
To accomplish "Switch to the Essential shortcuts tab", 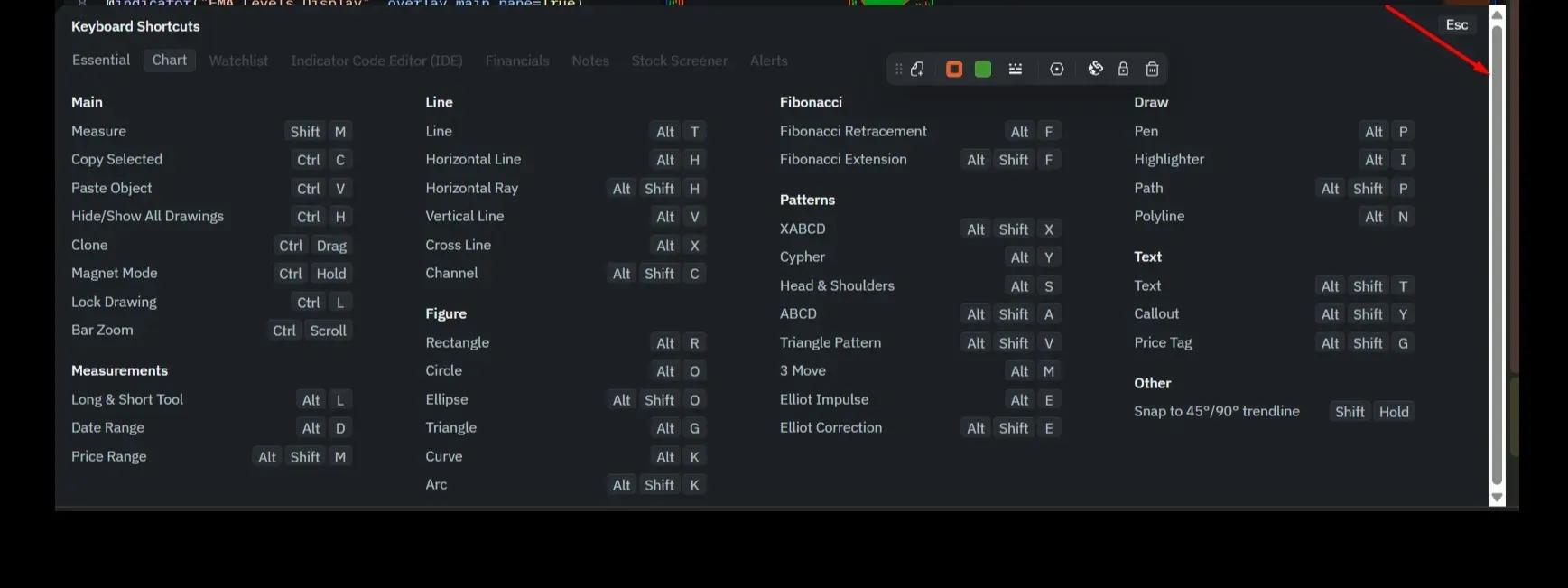I will [x=101, y=61].
